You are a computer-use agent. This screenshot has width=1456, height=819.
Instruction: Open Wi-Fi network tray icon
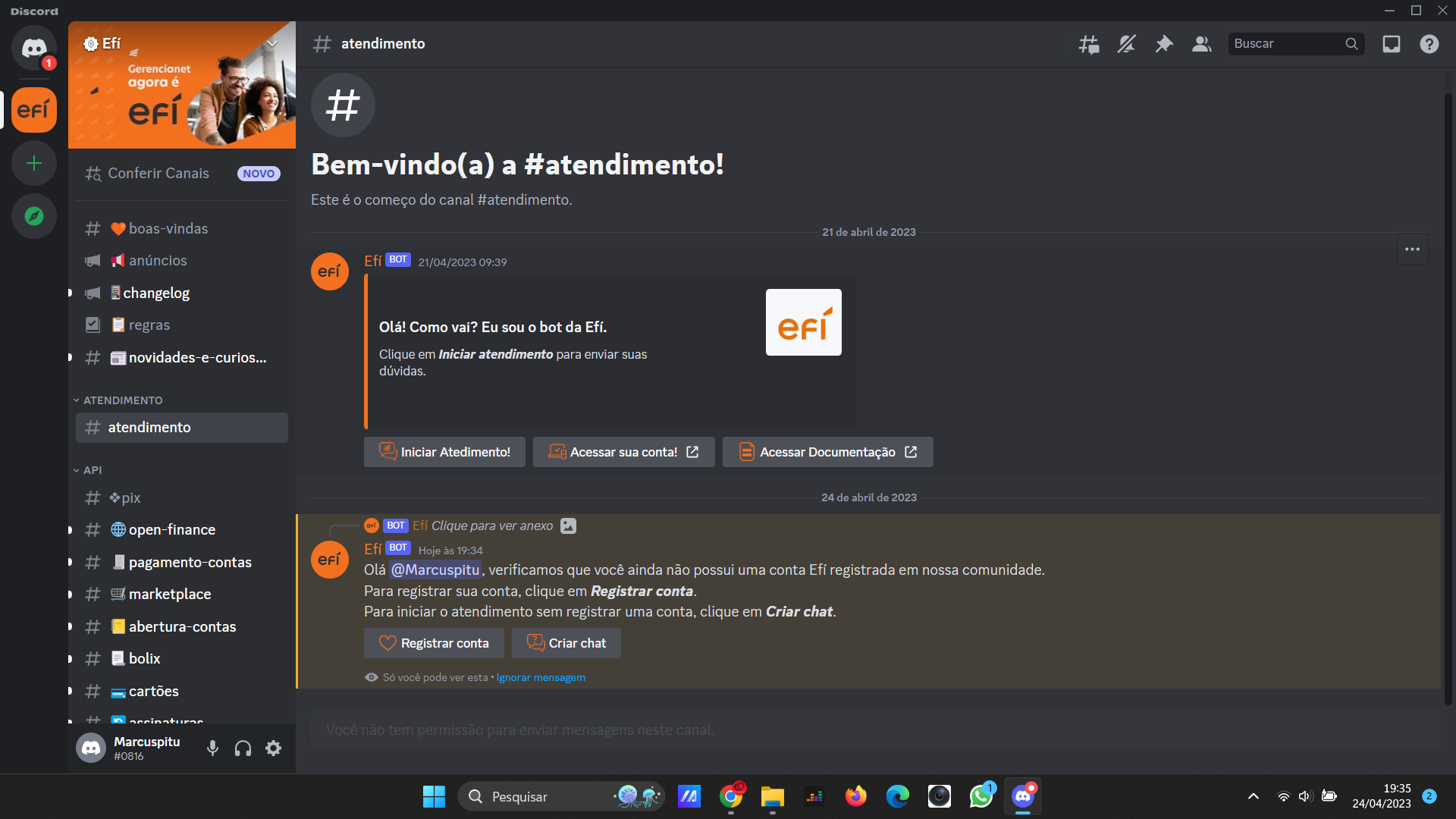(1283, 796)
